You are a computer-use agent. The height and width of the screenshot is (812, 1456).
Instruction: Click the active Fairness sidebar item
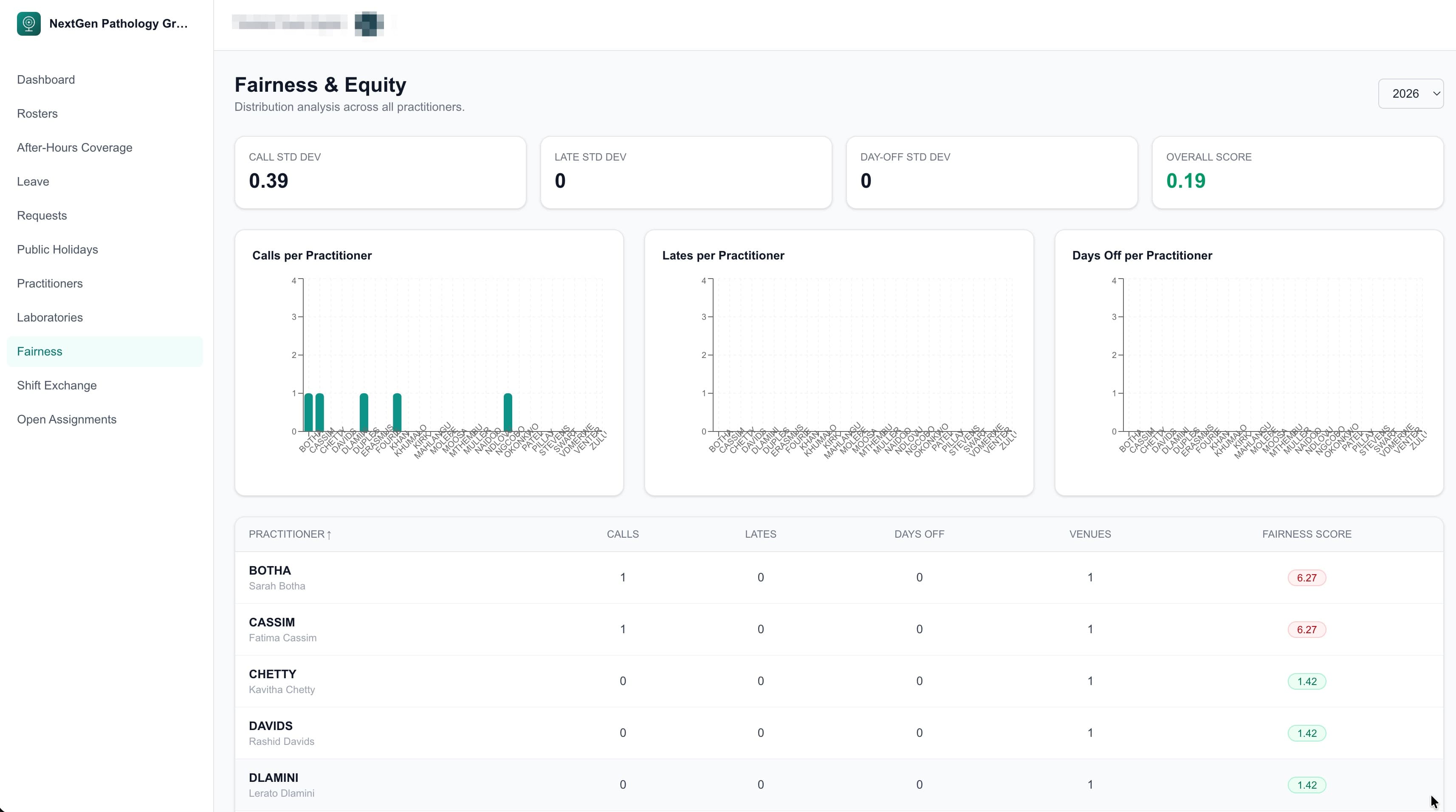pyautogui.click(x=40, y=351)
